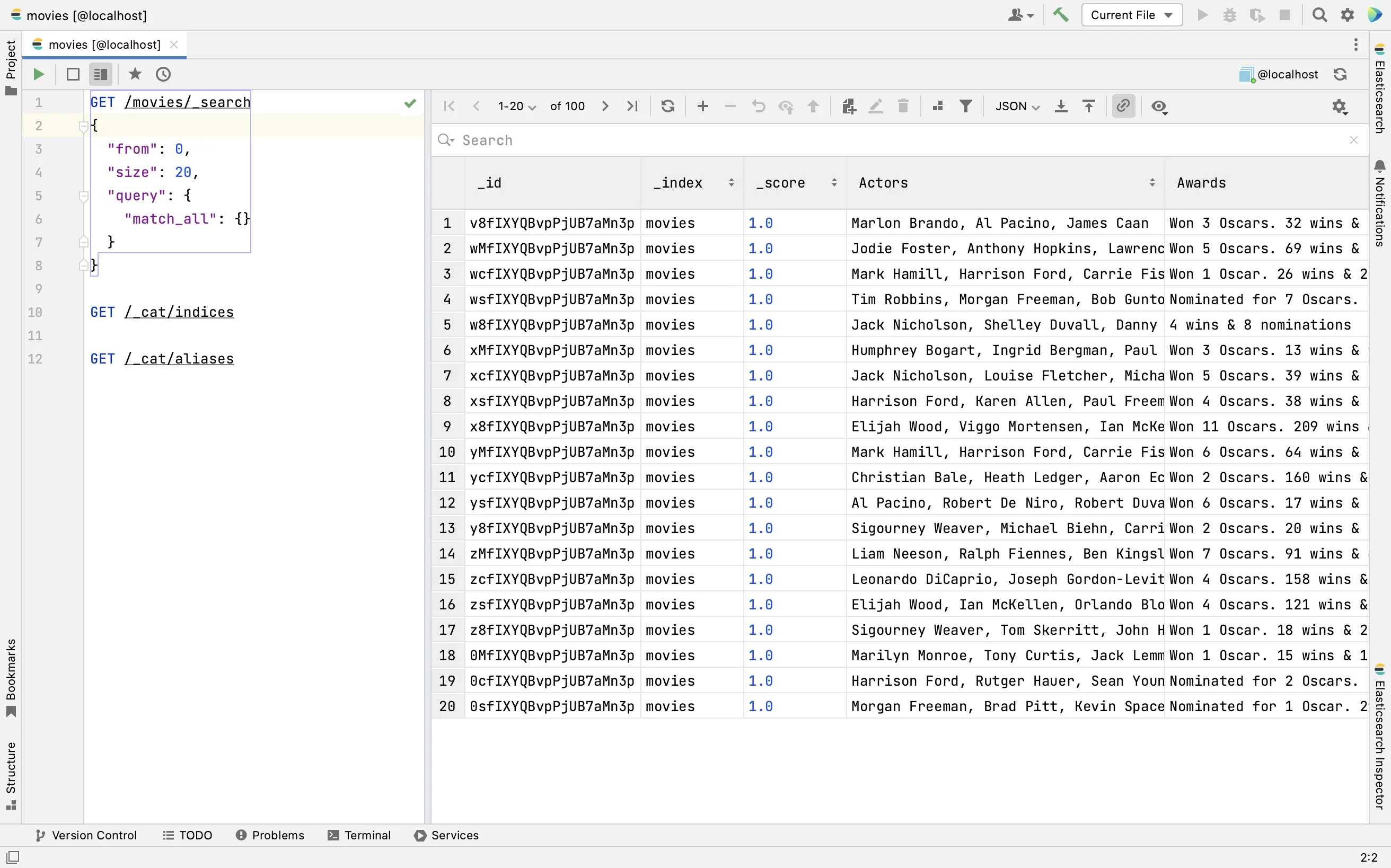The width and height of the screenshot is (1391, 868).
Task: Open results table settings gear
Action: point(1339,107)
